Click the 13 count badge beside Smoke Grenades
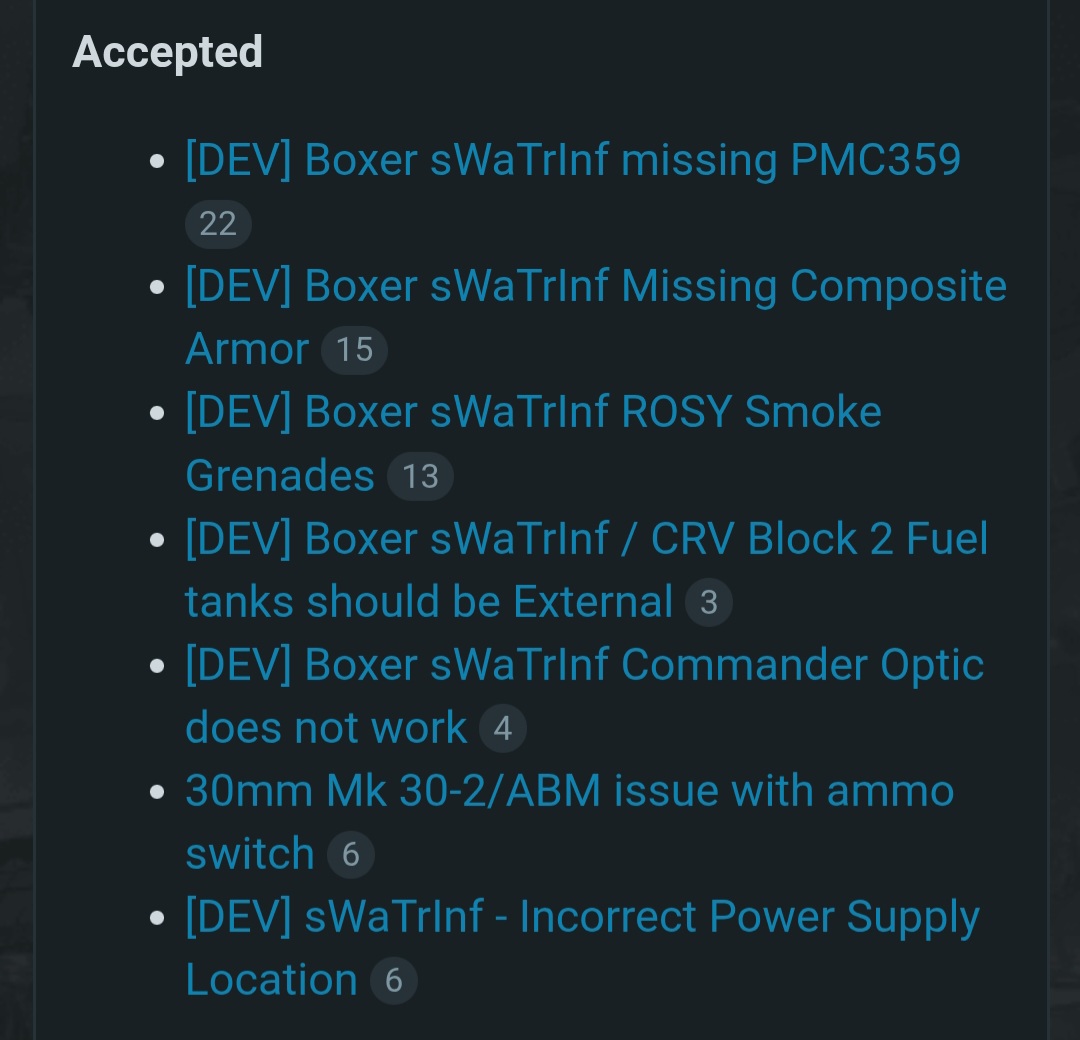This screenshot has height=1040, width=1080. click(420, 477)
